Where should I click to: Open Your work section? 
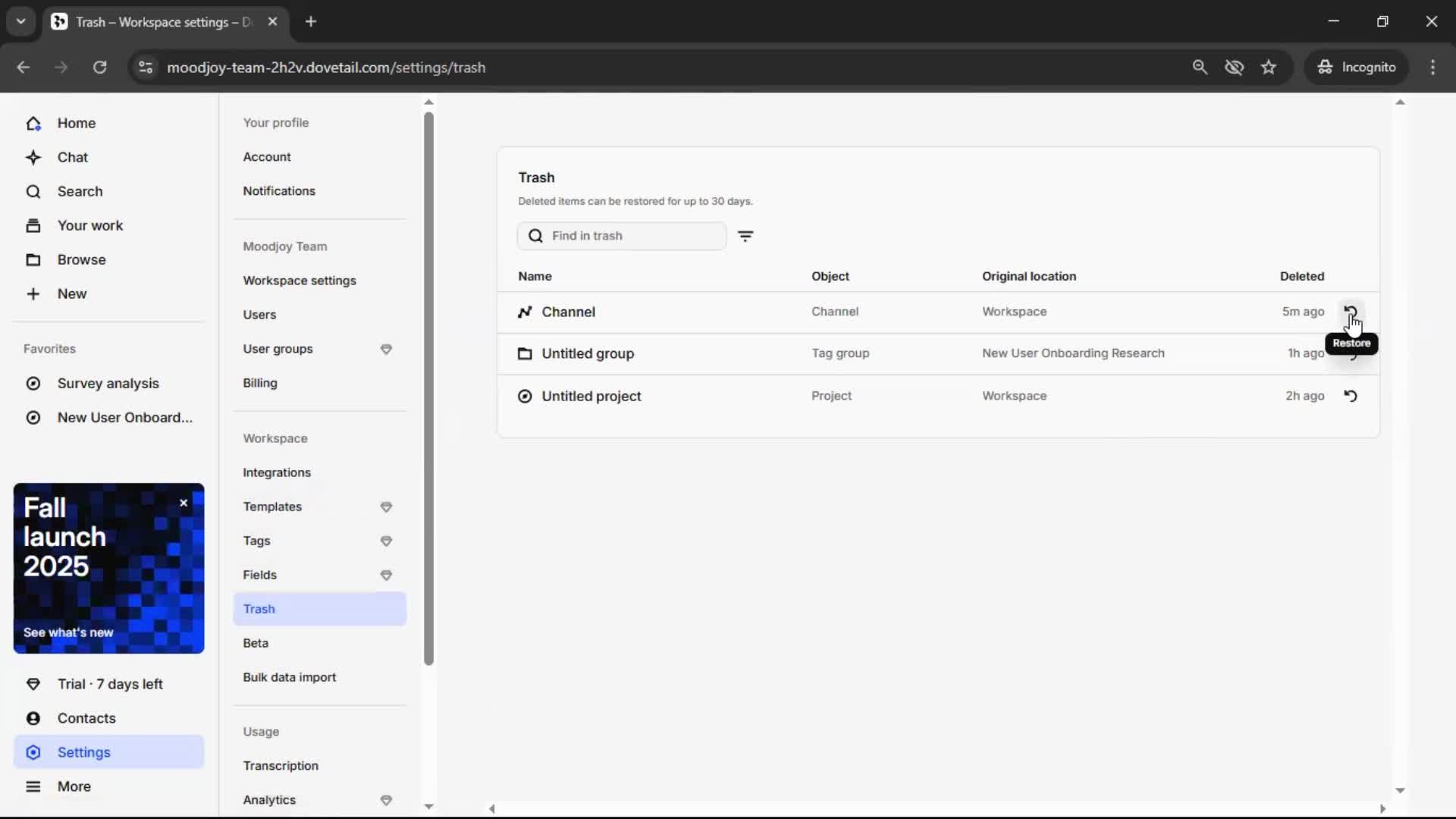[89, 225]
